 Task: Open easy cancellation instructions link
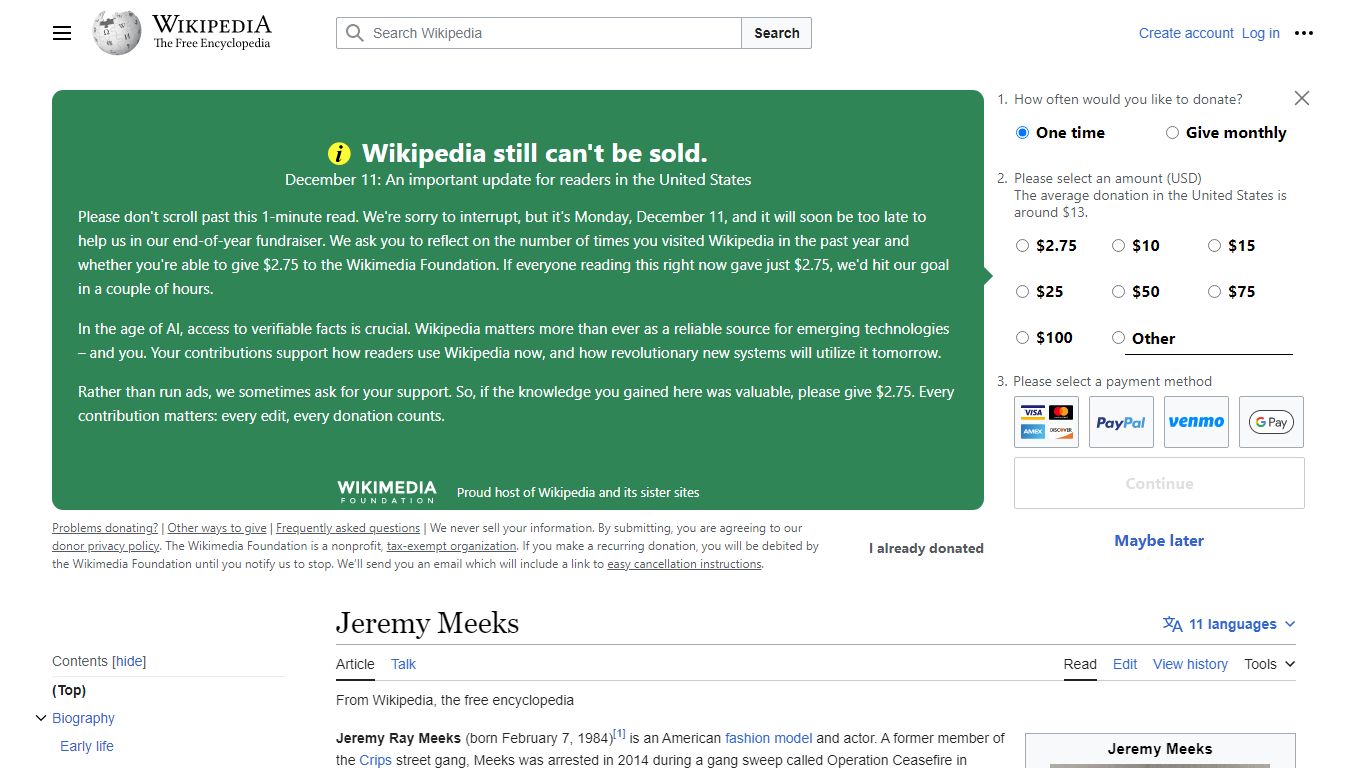[685, 564]
